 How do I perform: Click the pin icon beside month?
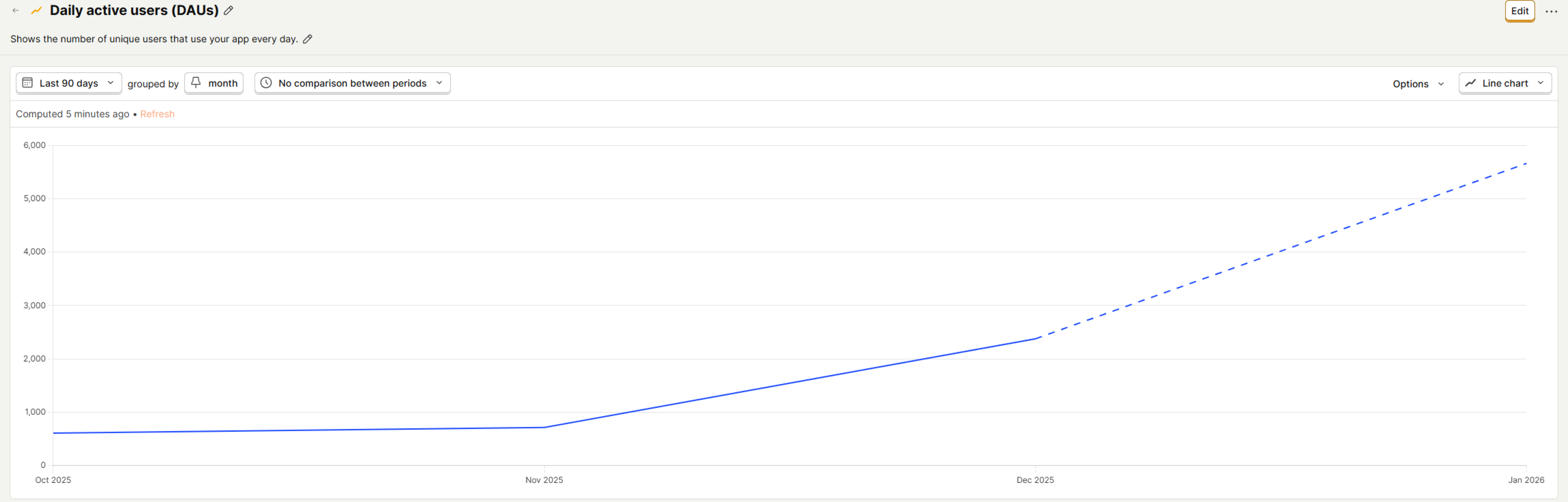pos(196,83)
